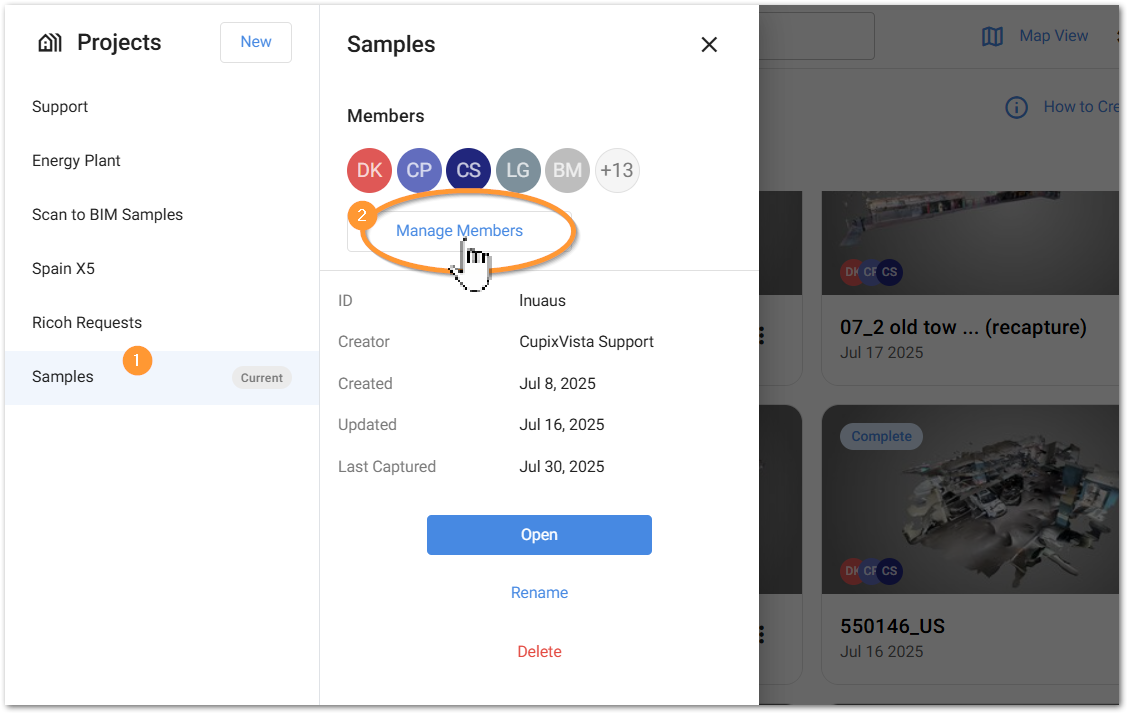The image size is (1128, 714).
Task: Select Support in the project list
Action: [60, 107]
